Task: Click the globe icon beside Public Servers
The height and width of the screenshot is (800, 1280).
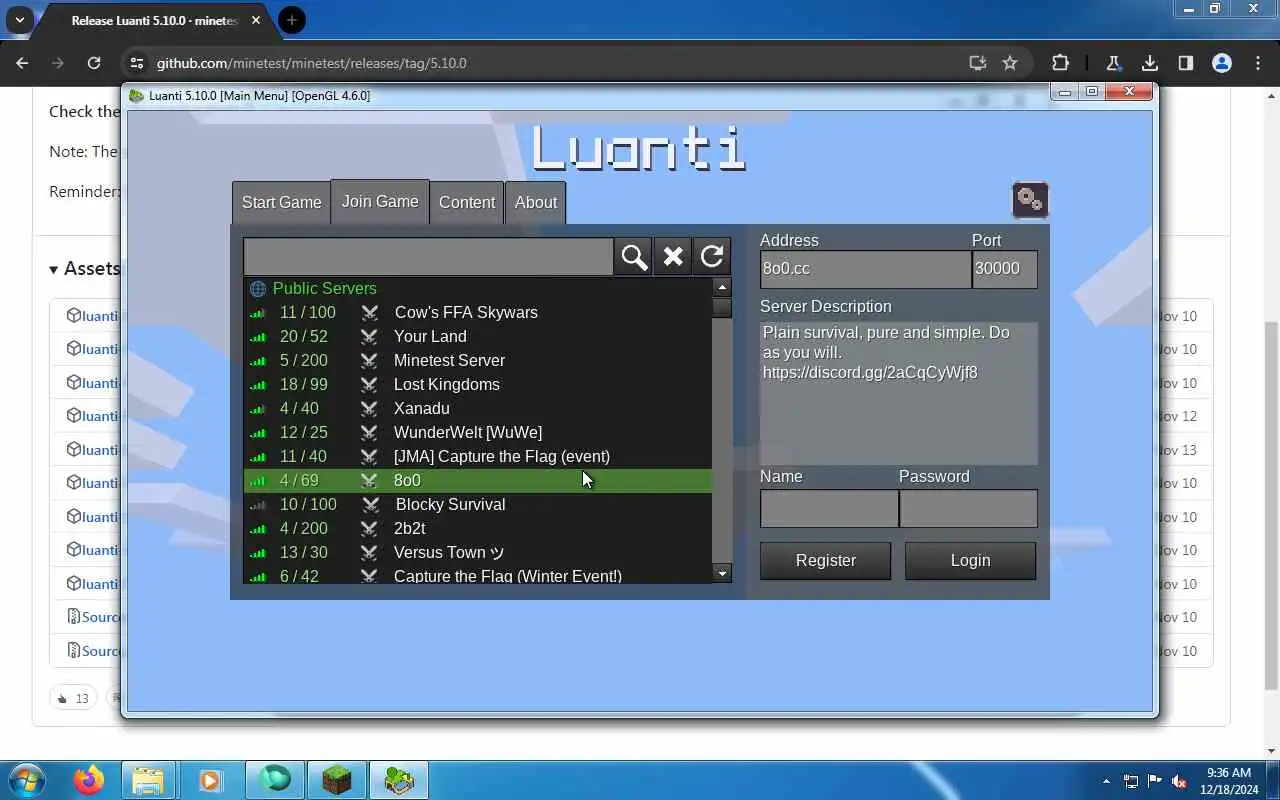Action: click(258, 289)
